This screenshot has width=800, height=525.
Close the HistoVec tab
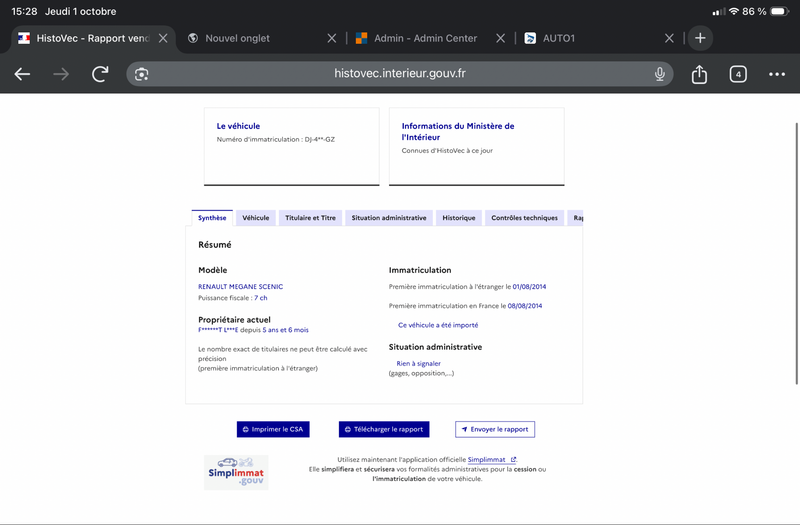coord(163,38)
